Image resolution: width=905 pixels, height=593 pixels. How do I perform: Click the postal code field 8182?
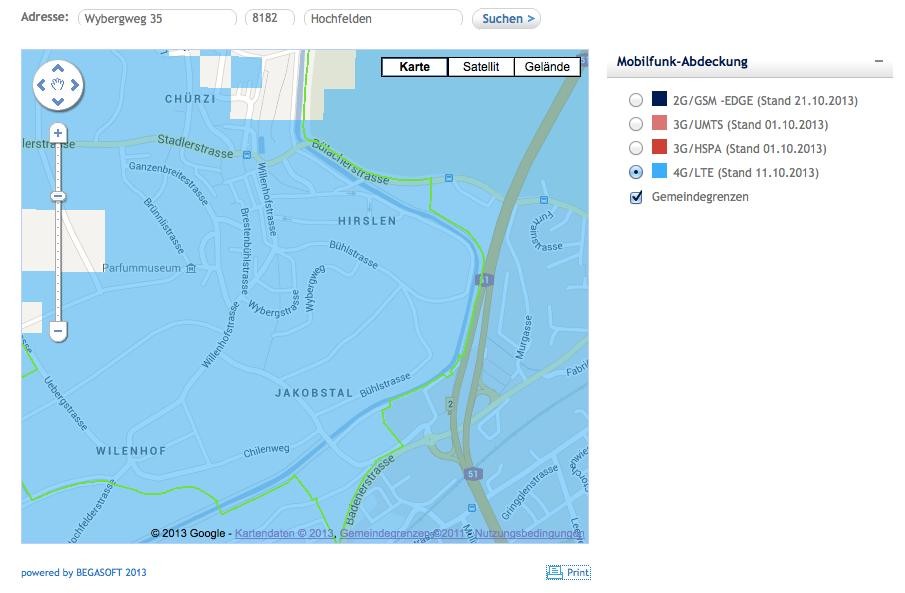click(x=271, y=18)
